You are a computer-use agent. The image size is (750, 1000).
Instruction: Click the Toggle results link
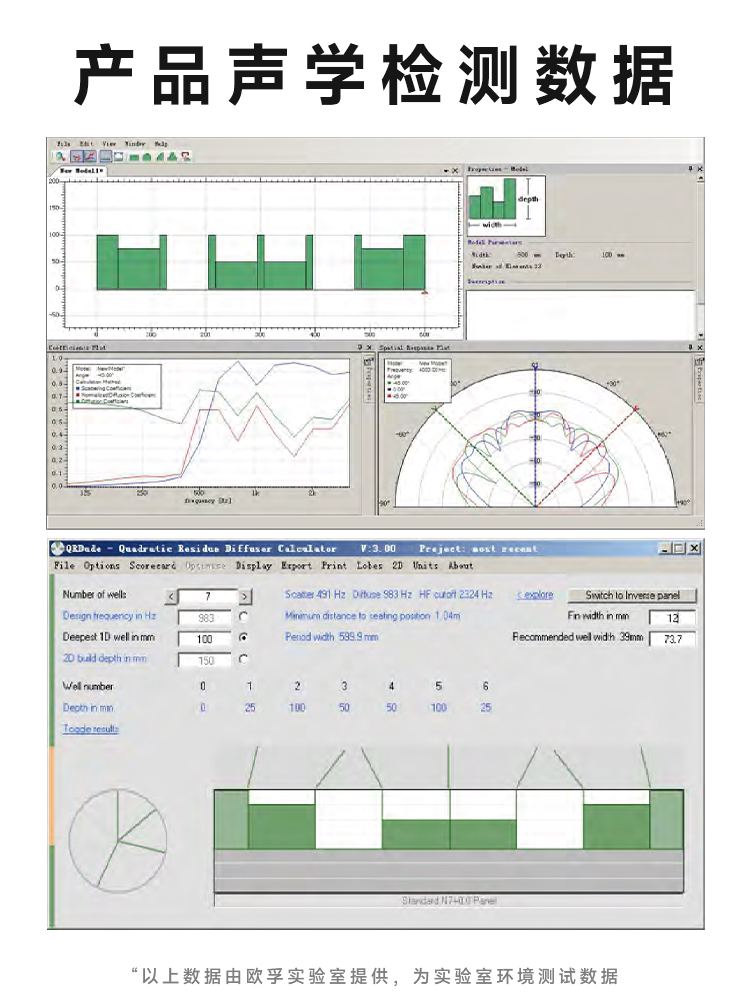pyautogui.click(x=91, y=729)
